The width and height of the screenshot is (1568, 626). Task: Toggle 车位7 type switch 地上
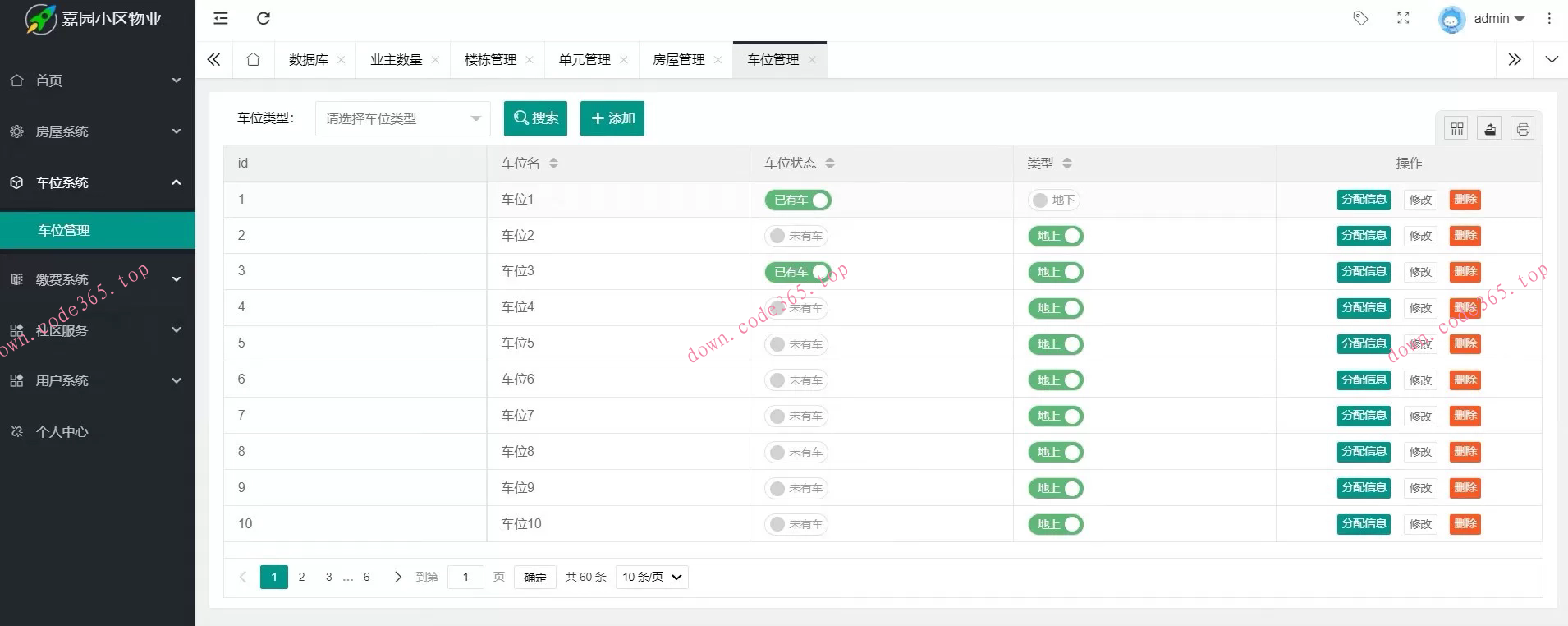tap(1056, 416)
